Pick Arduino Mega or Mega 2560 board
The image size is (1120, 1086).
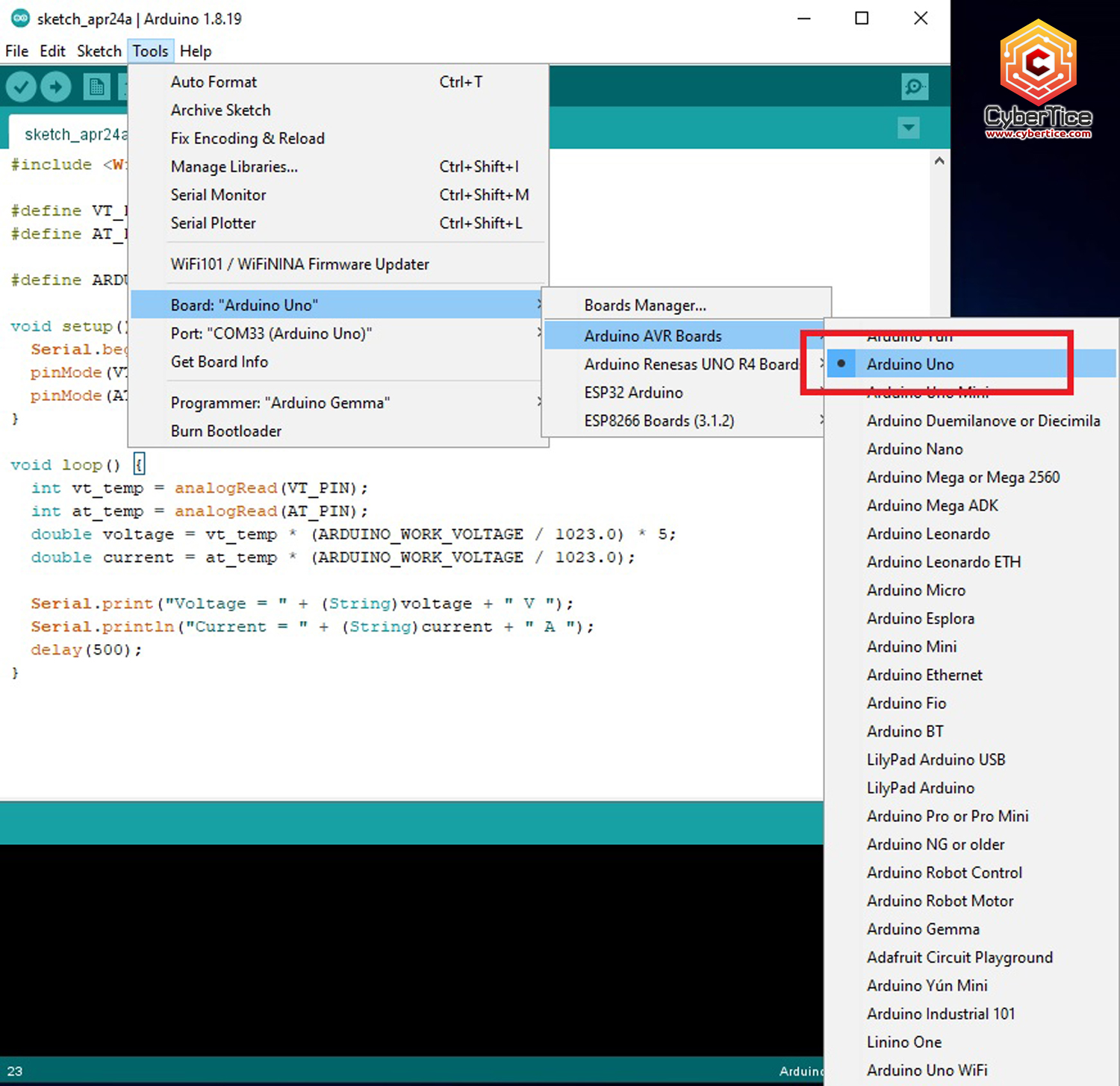pyautogui.click(x=962, y=478)
